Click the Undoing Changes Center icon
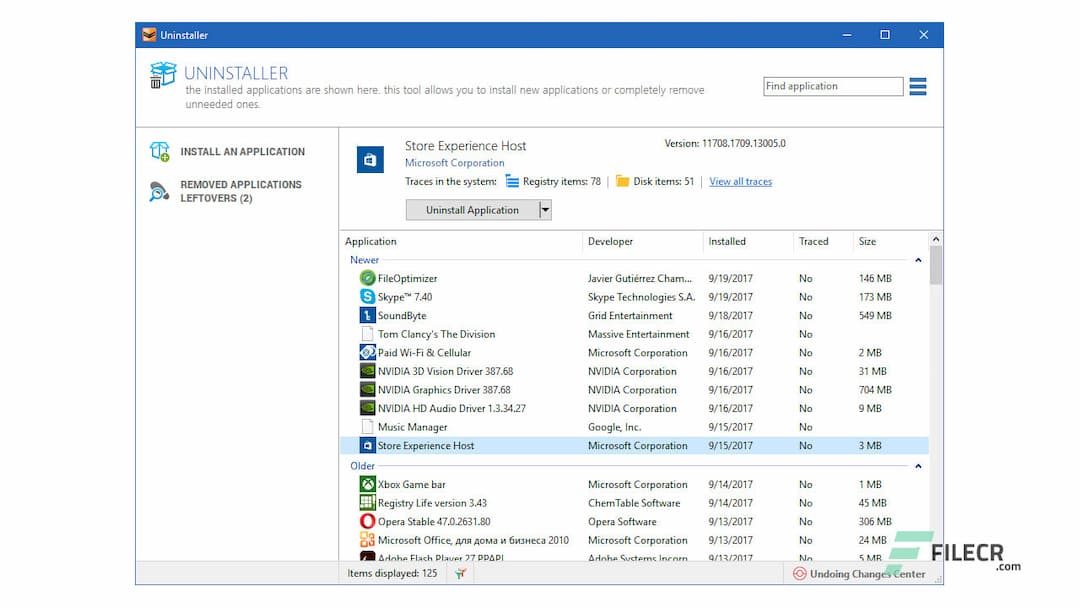This screenshot has width=1080, height=608. click(x=800, y=574)
